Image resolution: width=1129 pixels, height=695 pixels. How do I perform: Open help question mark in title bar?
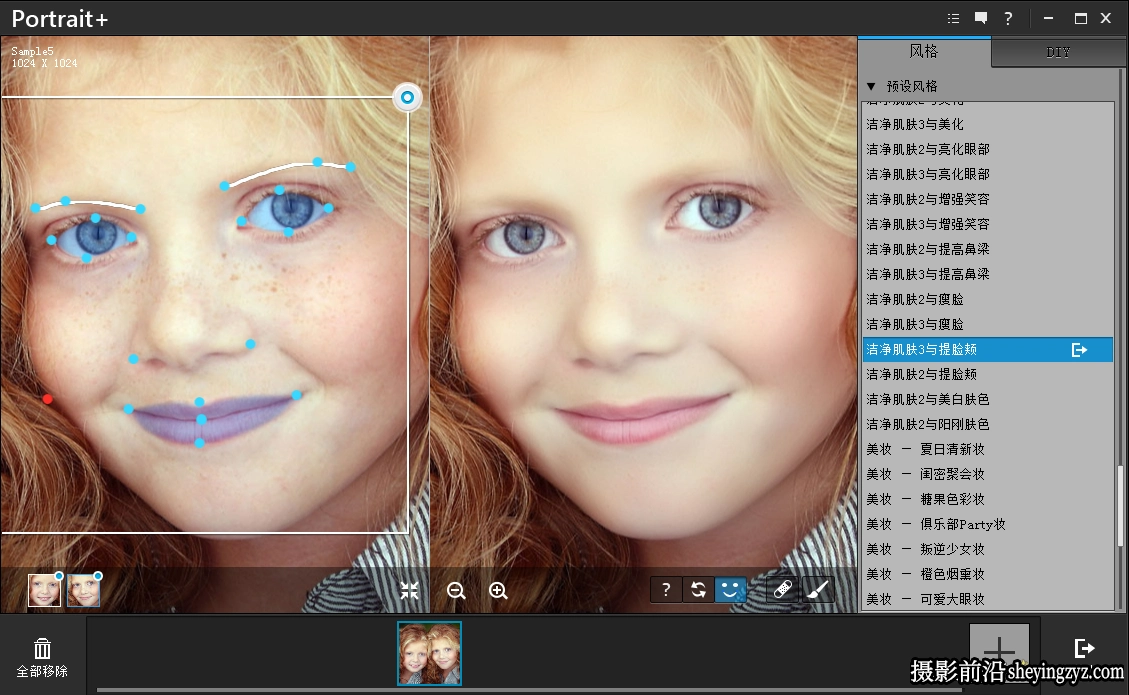click(x=1008, y=19)
